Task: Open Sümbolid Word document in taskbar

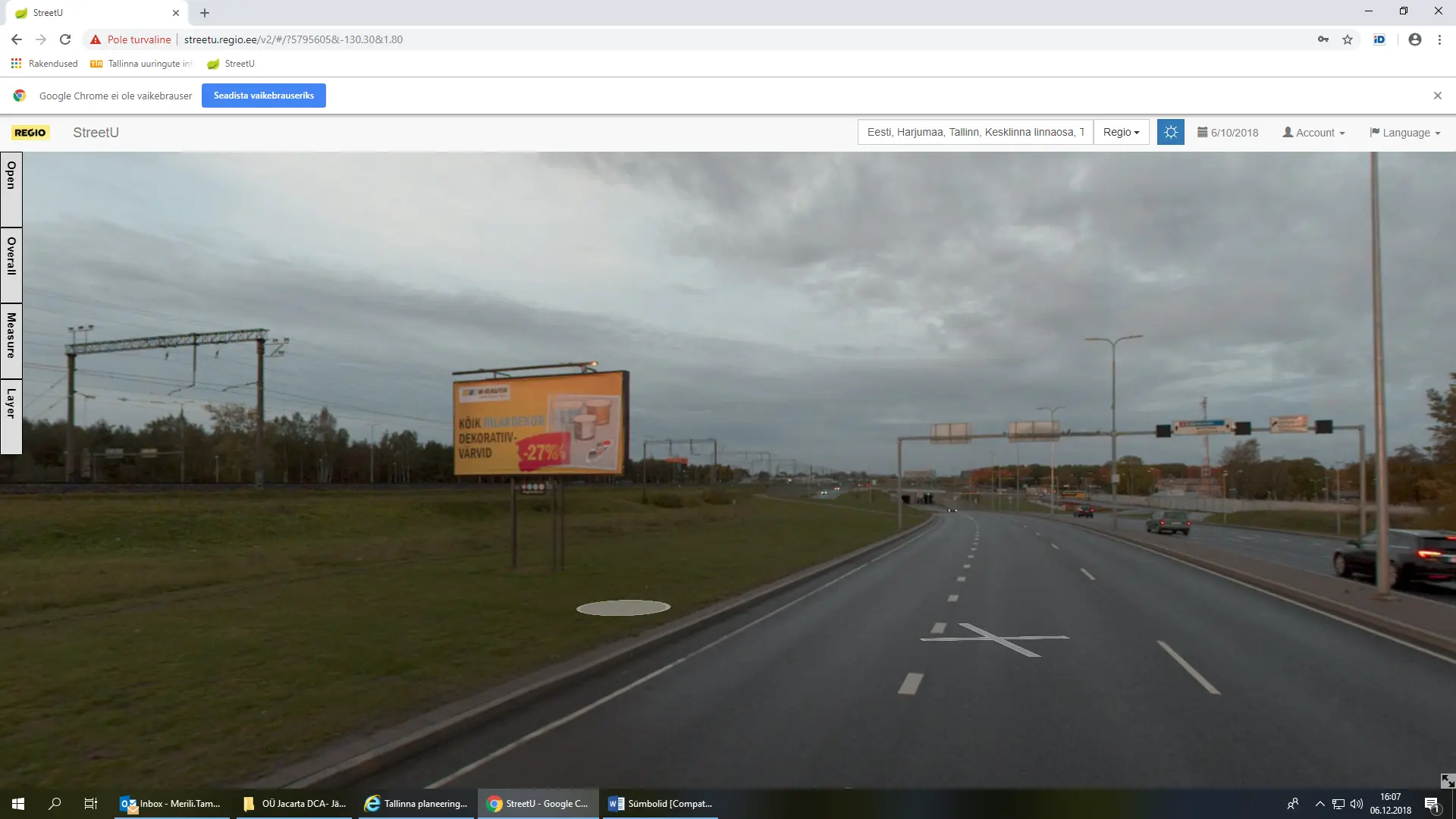Action: tap(660, 804)
